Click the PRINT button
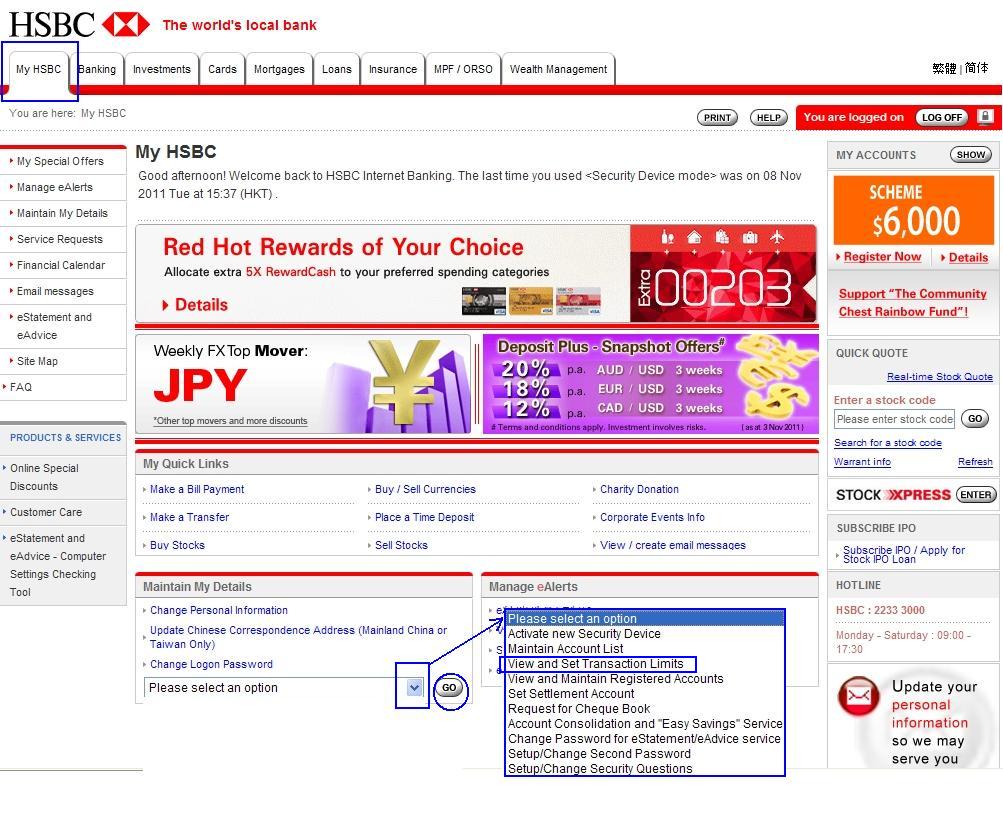The image size is (1003, 825). (717, 118)
